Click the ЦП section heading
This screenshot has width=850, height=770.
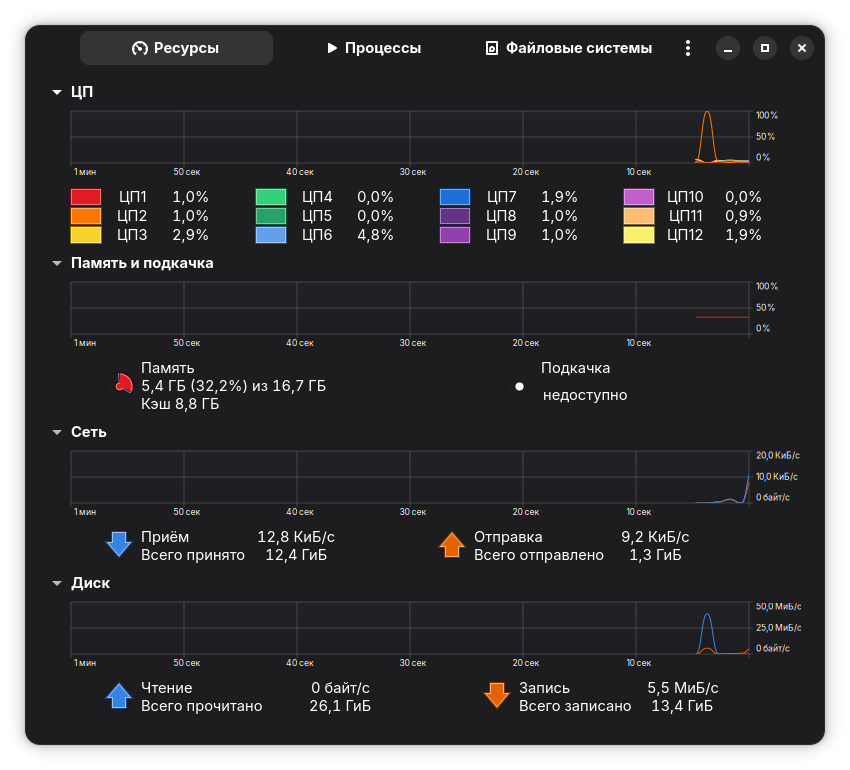point(82,92)
